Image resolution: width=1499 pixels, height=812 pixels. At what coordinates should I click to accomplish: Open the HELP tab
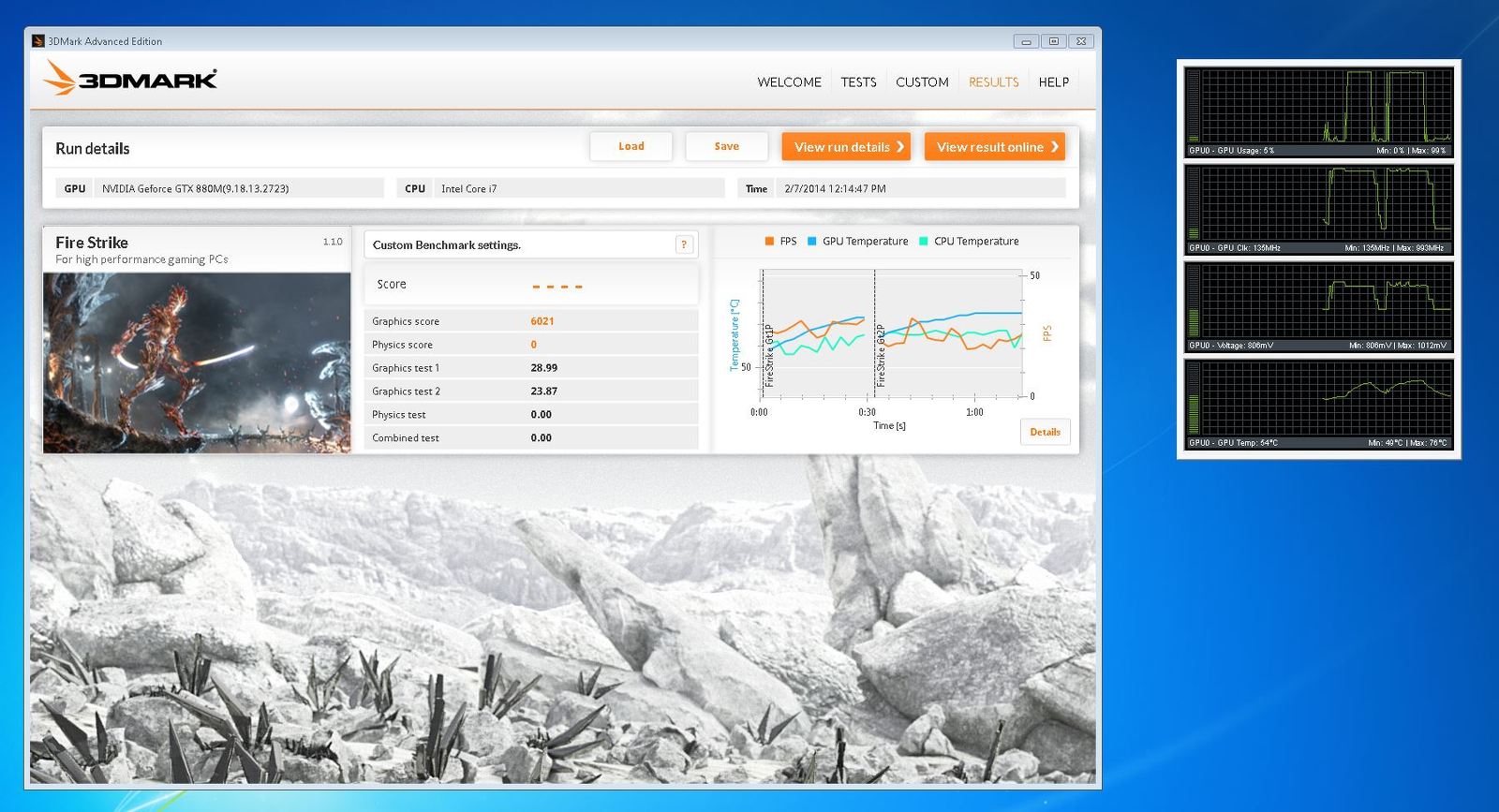(1053, 82)
